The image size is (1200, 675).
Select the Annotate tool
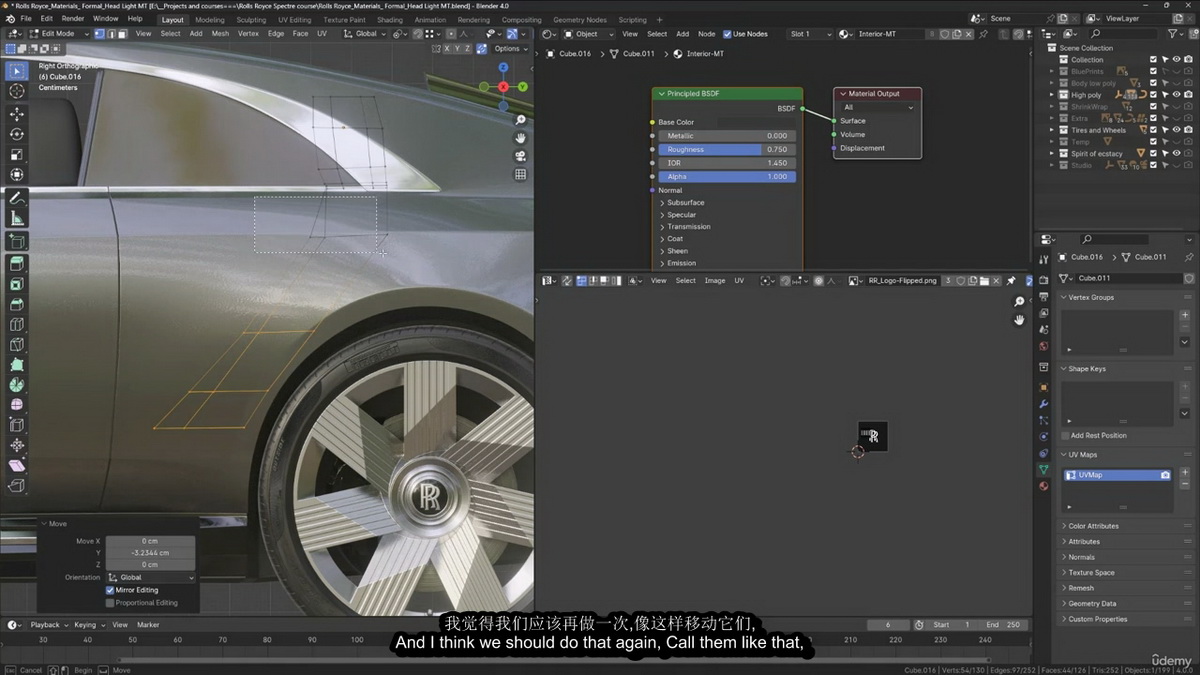click(x=17, y=198)
